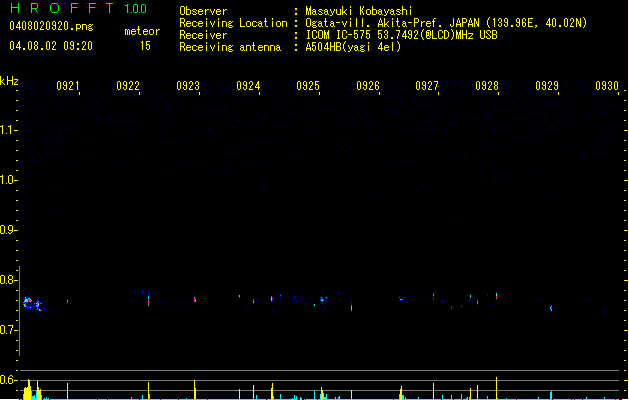This screenshot has height=400, width=629.
Task: Click the 'Receiving antenna' label
Action: click(x=230, y=47)
